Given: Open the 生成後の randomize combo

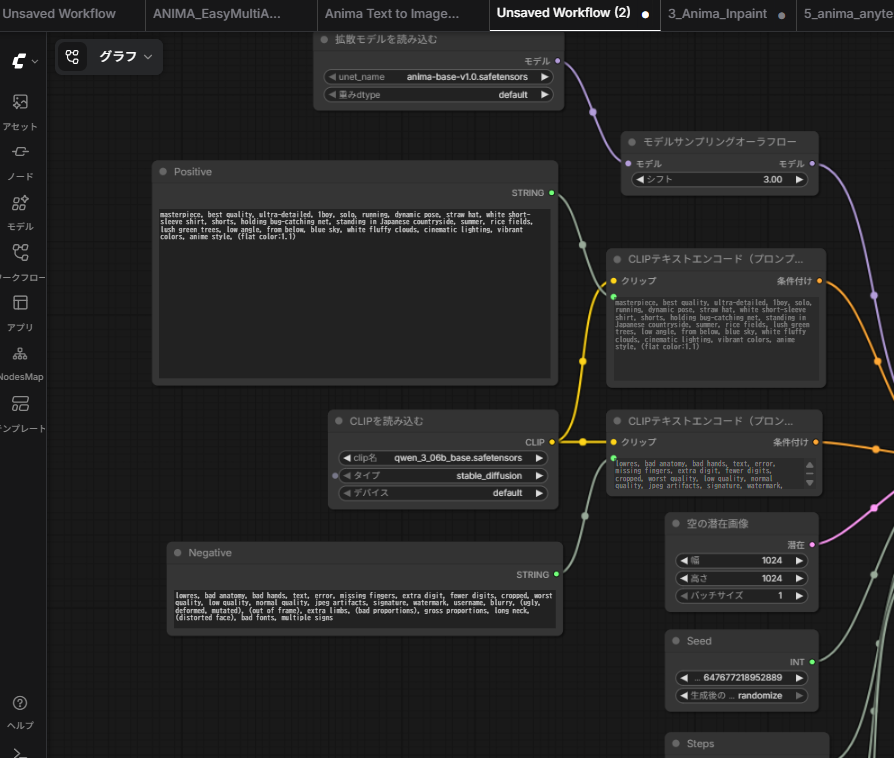Looking at the screenshot, I should click(x=741, y=696).
